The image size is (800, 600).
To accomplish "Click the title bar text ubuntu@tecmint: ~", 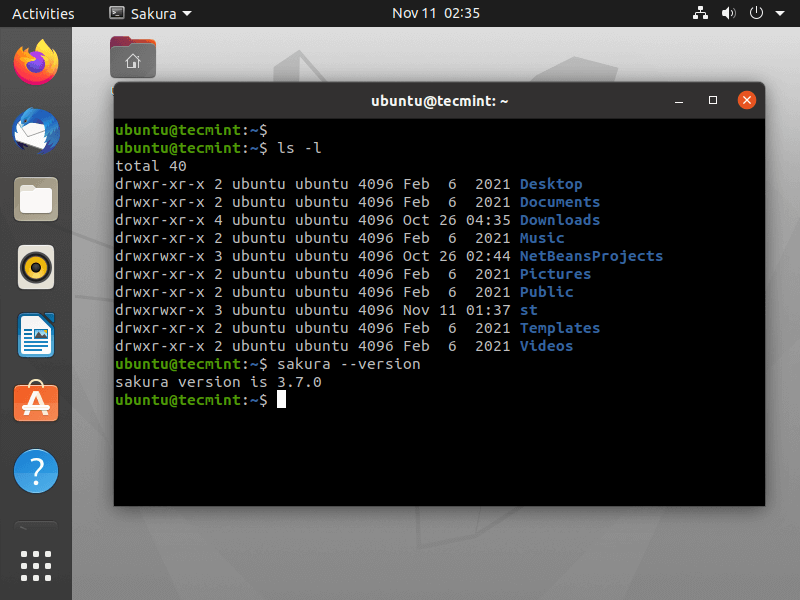I will tap(439, 101).
